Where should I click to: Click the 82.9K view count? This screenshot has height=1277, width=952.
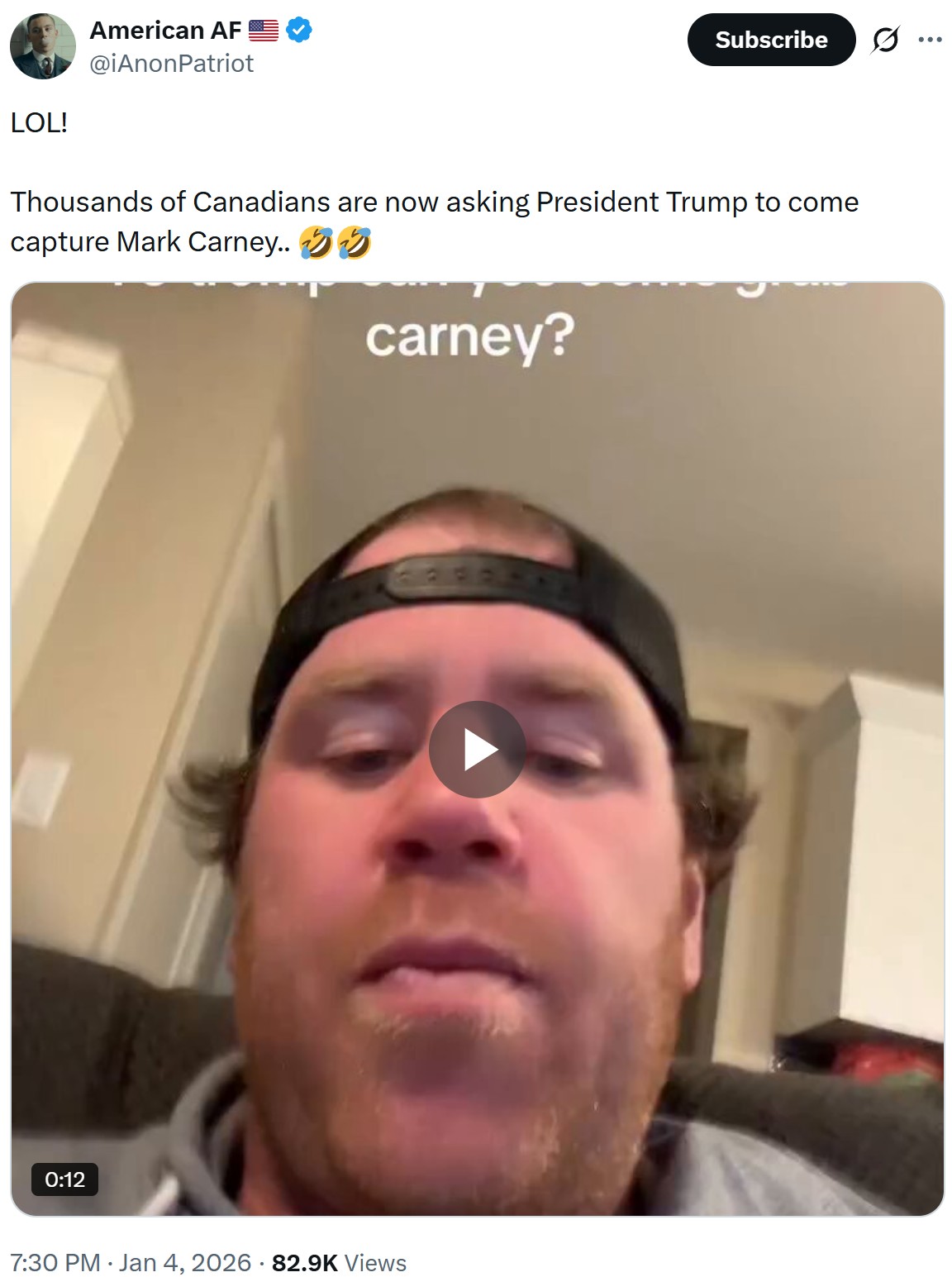(x=305, y=1262)
